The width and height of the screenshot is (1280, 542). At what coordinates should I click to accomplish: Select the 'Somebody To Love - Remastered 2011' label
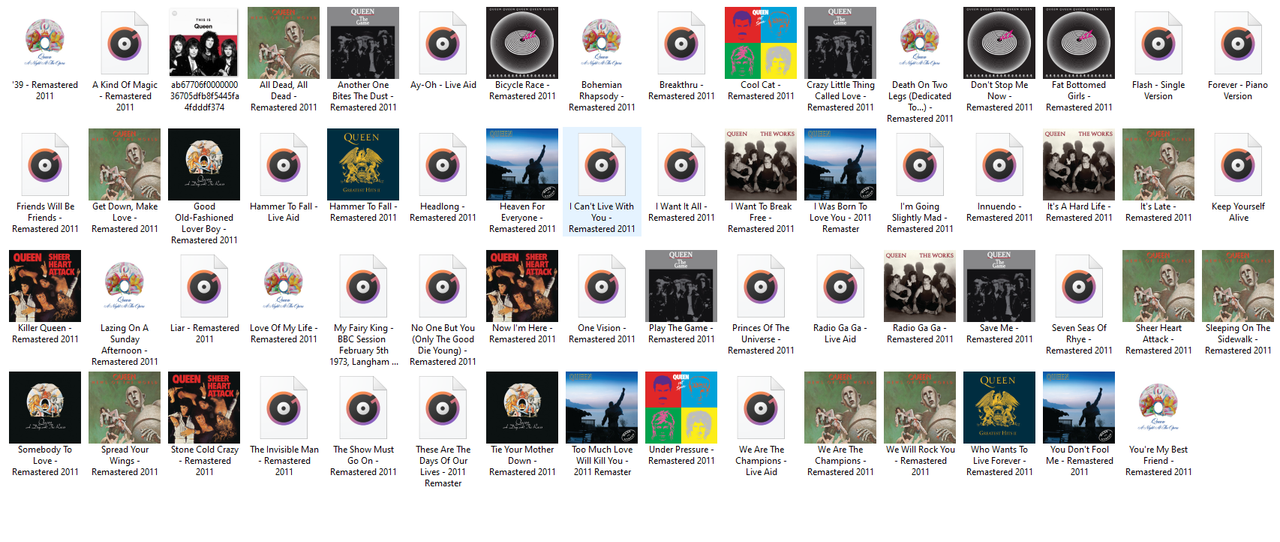click(x=45, y=461)
